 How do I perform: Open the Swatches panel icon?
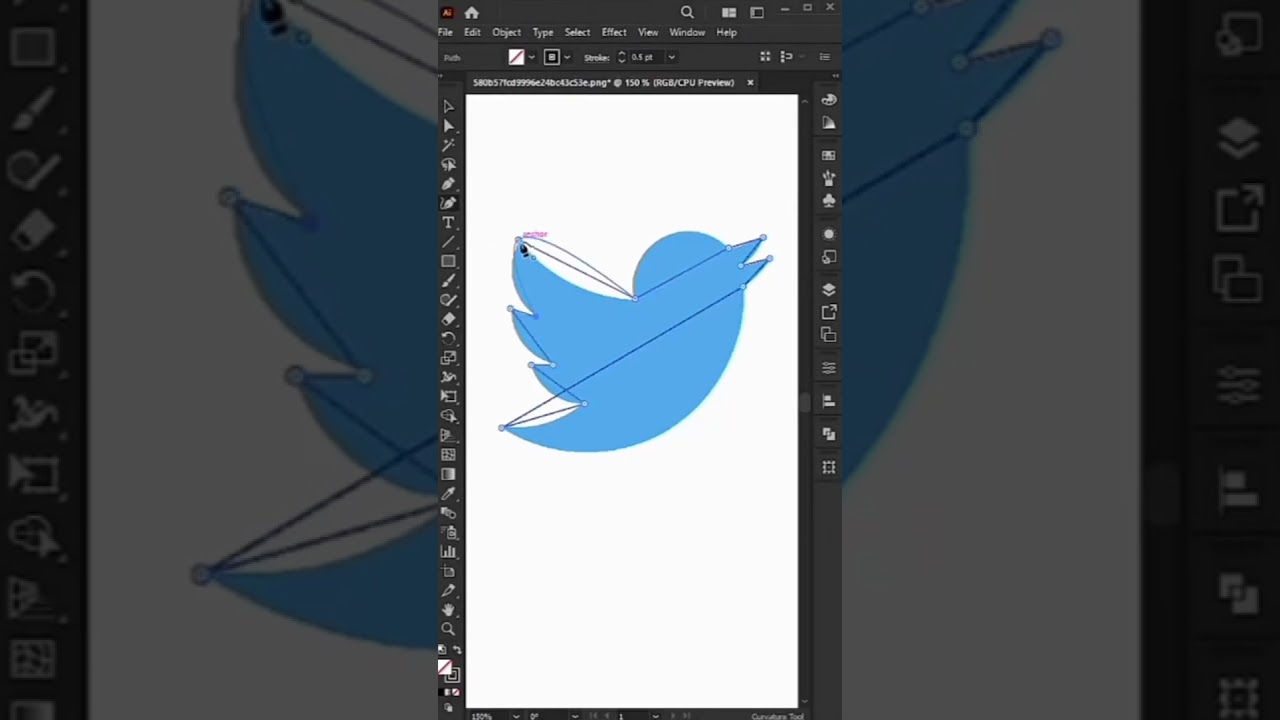click(829, 156)
